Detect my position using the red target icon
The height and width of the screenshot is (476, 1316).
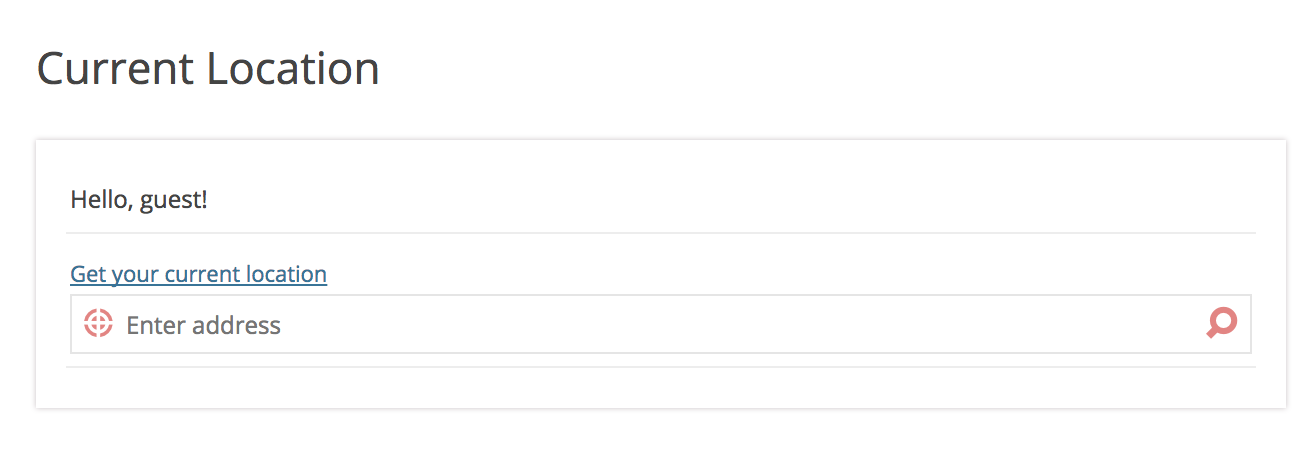pos(98,323)
